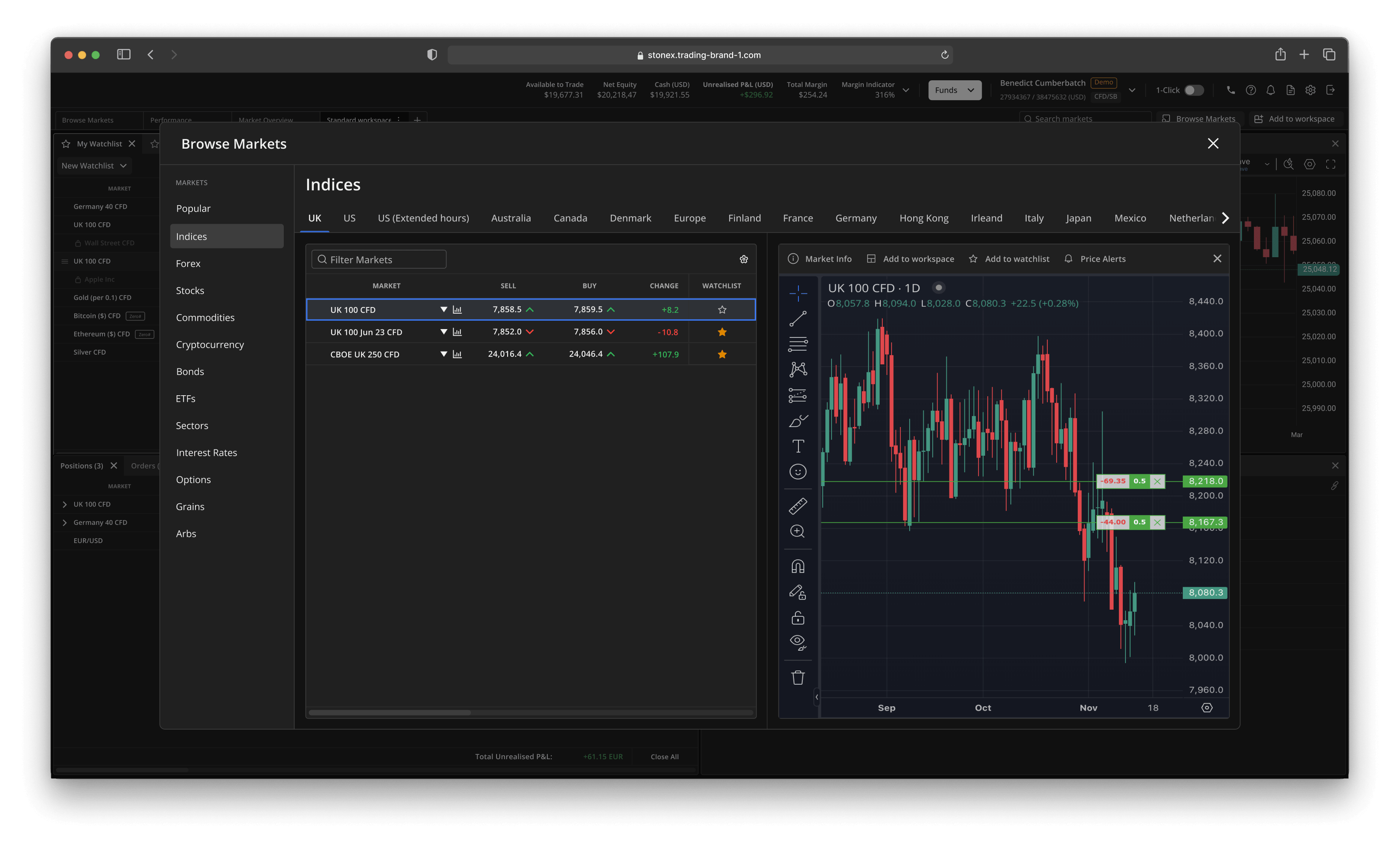This screenshot has height=843, width=1400.
Task: Click the Filter Markets search field
Action: tap(379, 259)
